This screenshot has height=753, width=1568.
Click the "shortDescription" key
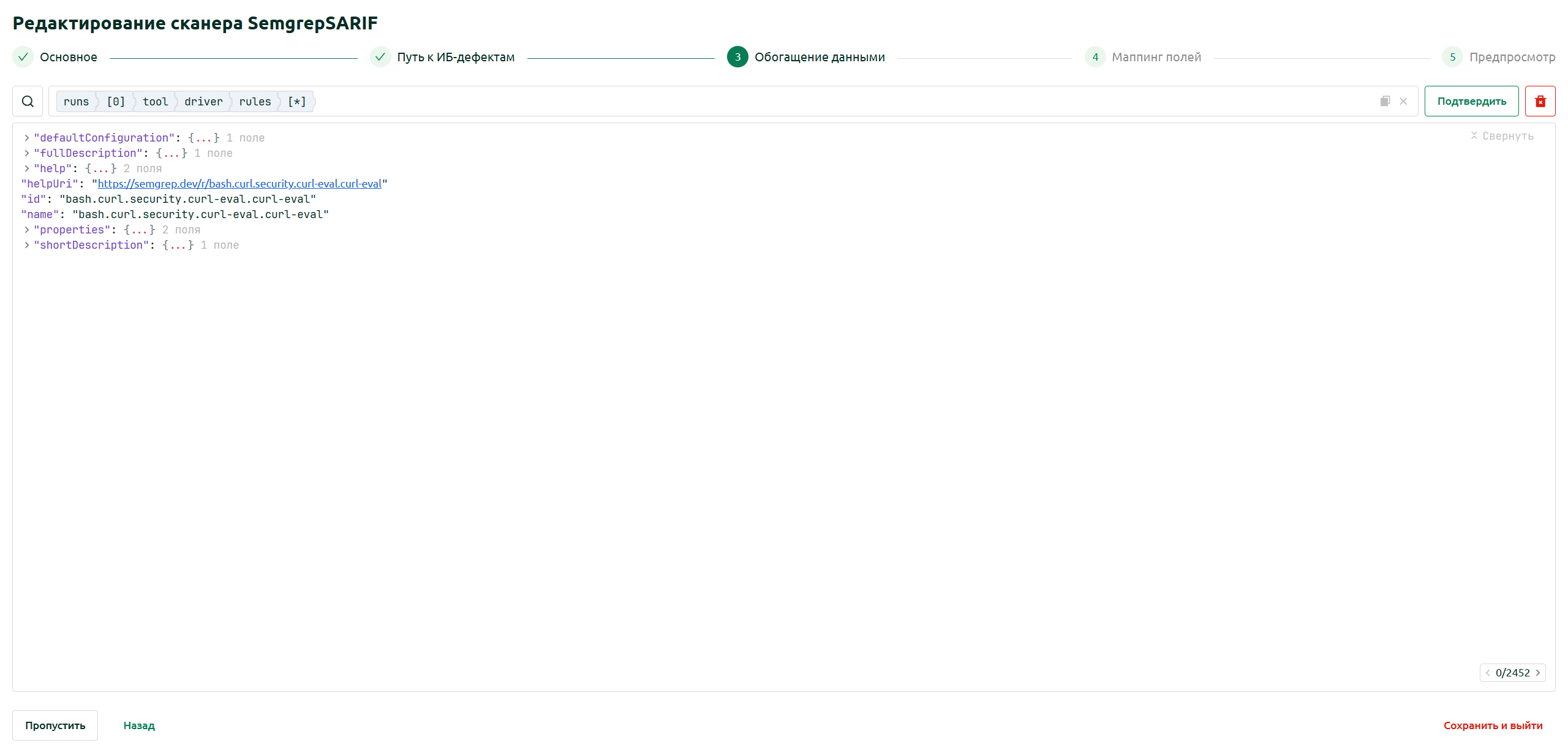pyautogui.click(x=91, y=245)
